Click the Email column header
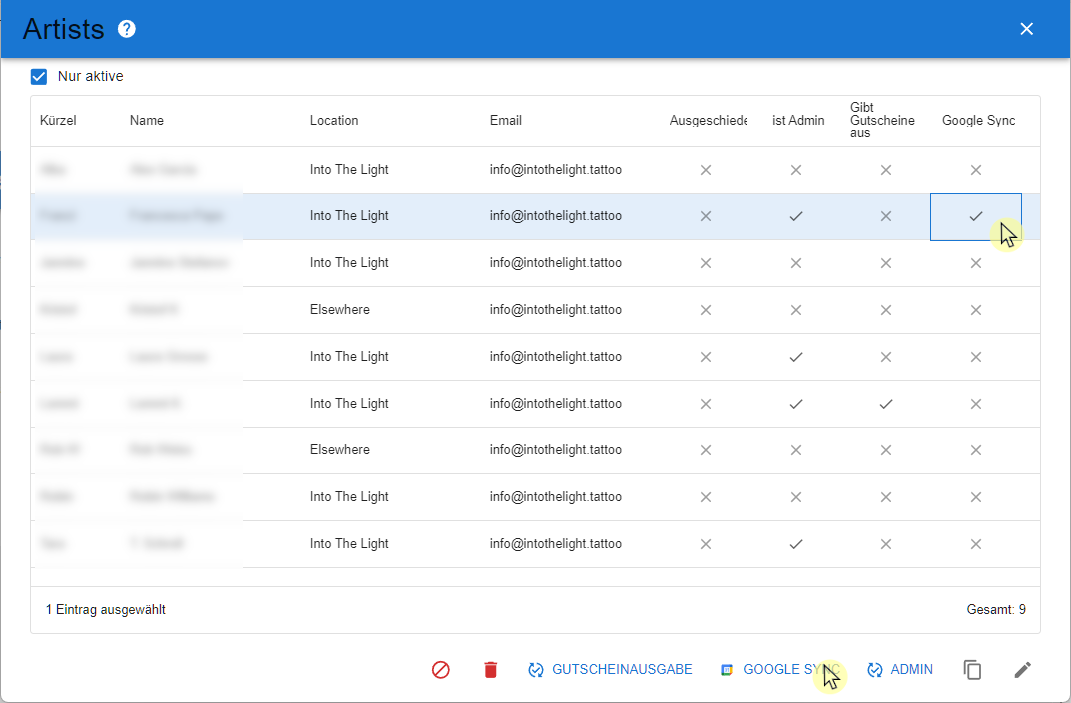Viewport: 1071px width, 703px height. tap(505, 120)
